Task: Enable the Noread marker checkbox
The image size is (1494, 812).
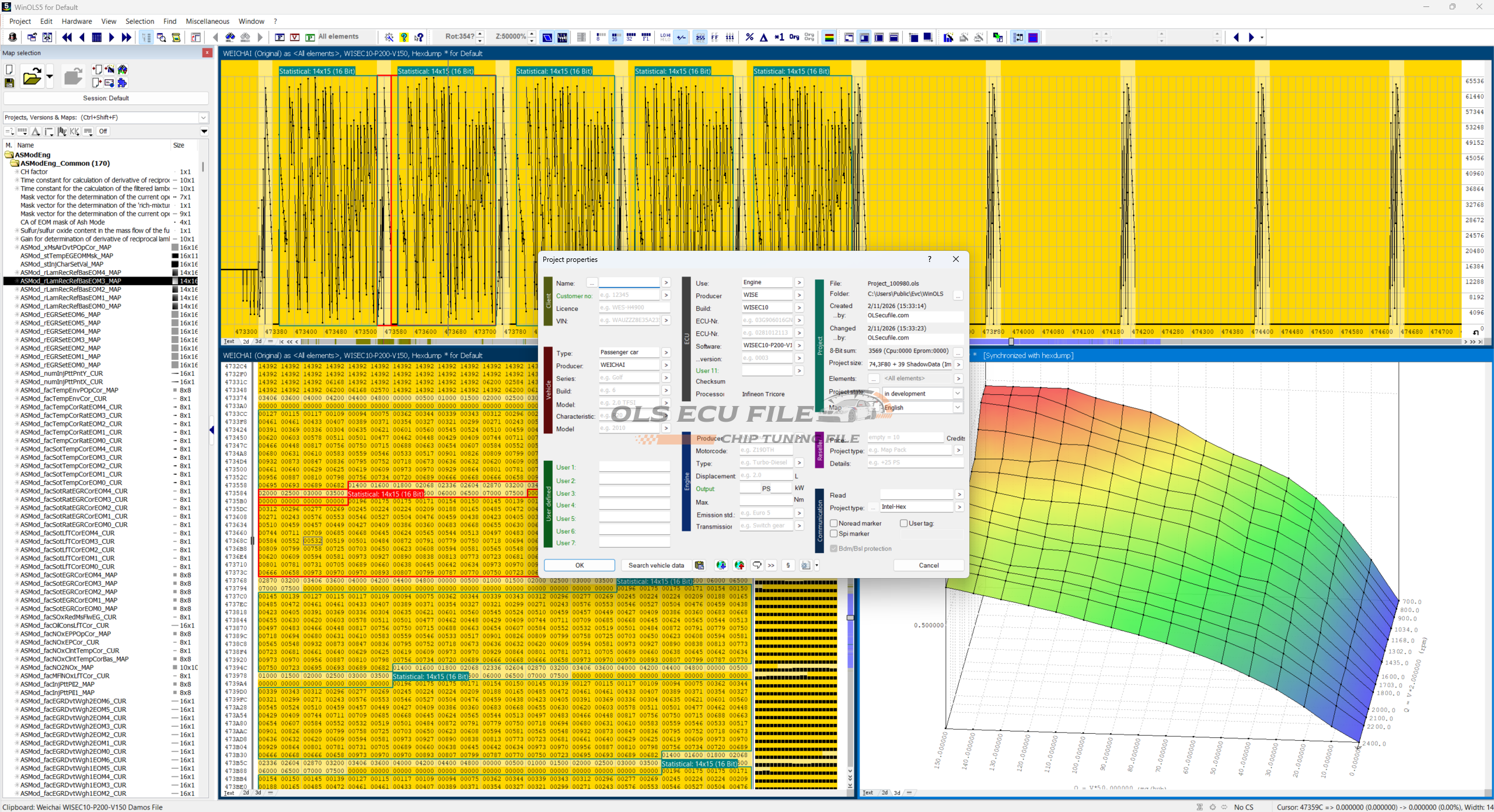Action: tap(834, 523)
